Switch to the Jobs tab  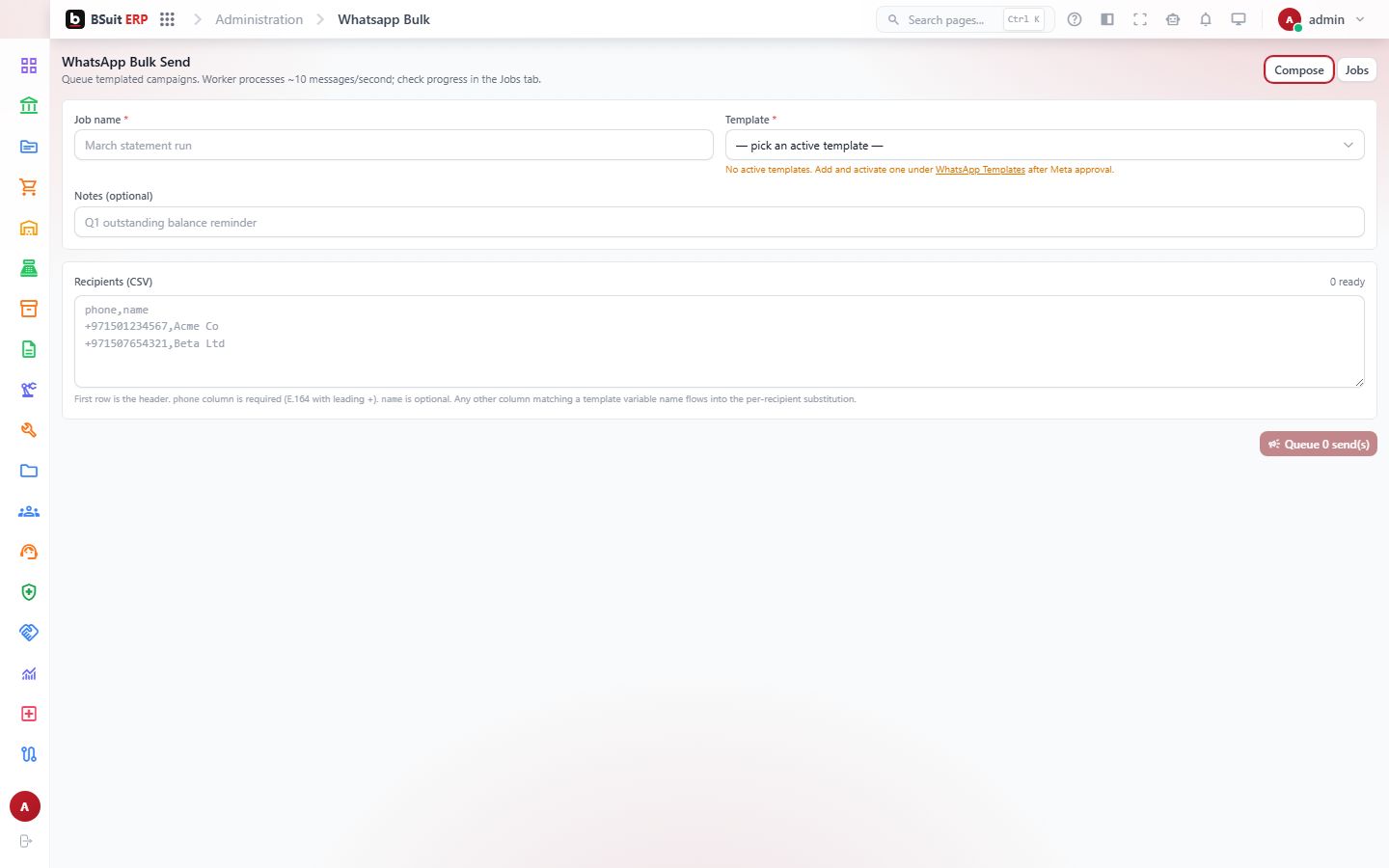click(x=1357, y=69)
